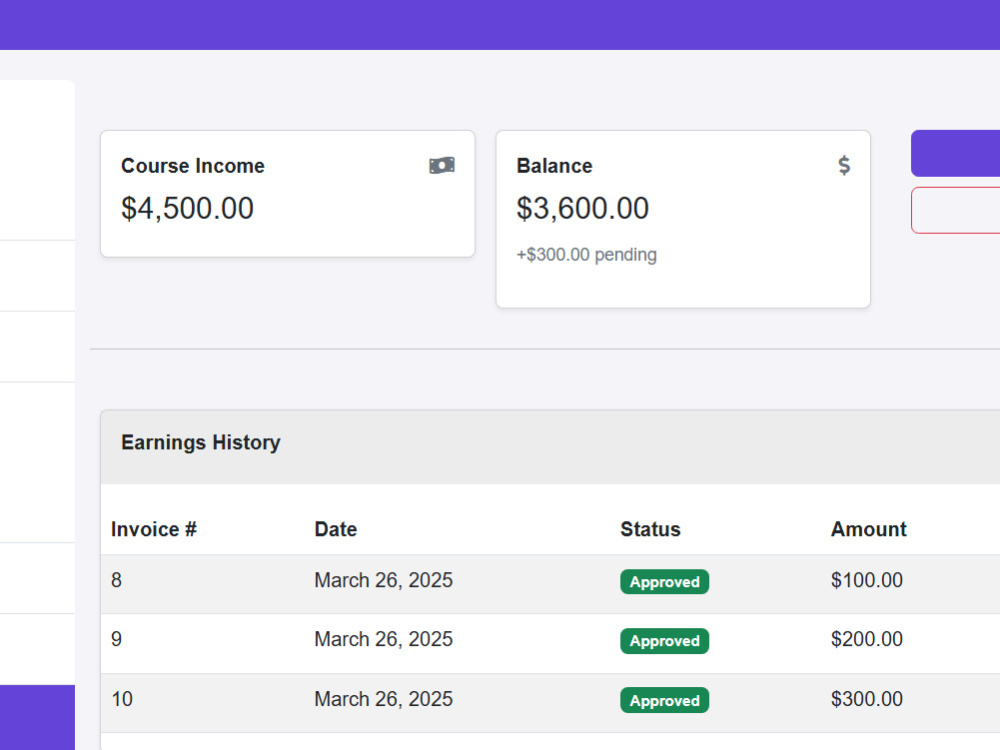Click the Approved badge for invoice 10
Viewport: 1000px width, 750px height.
pyautogui.click(x=665, y=700)
